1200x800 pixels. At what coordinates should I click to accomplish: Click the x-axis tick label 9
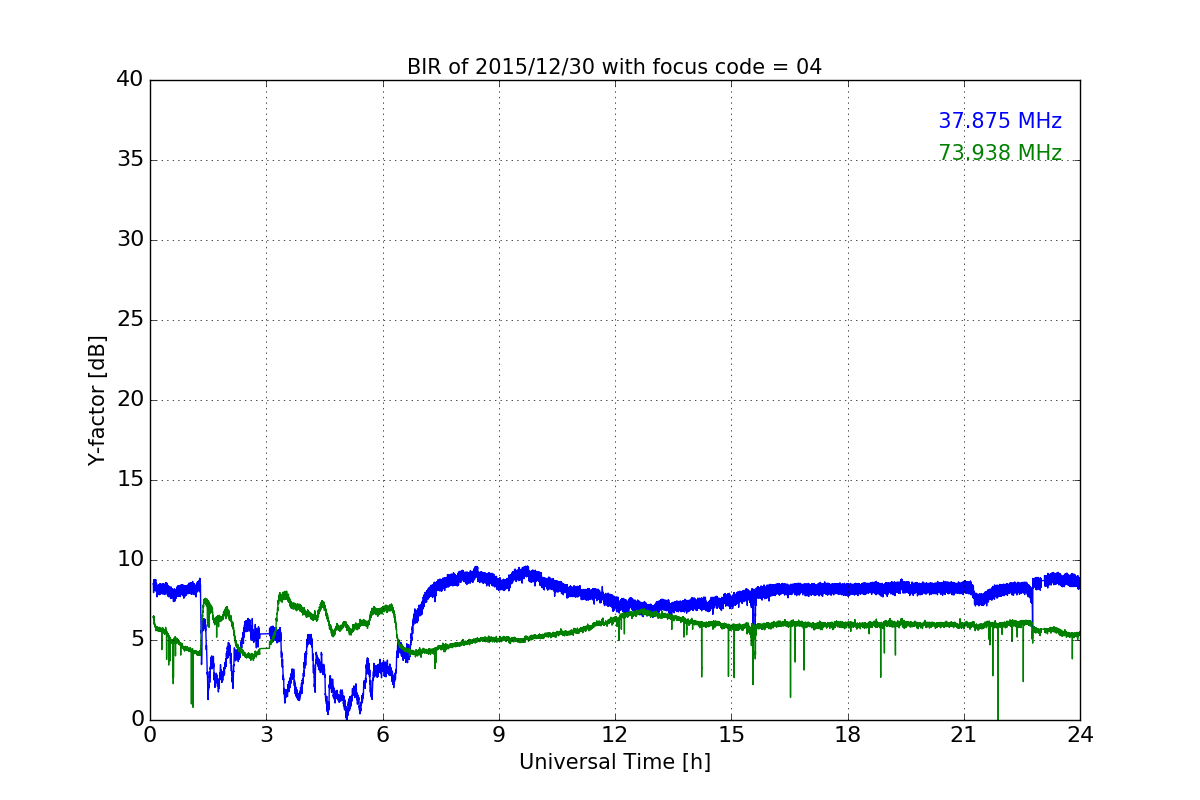click(x=499, y=735)
